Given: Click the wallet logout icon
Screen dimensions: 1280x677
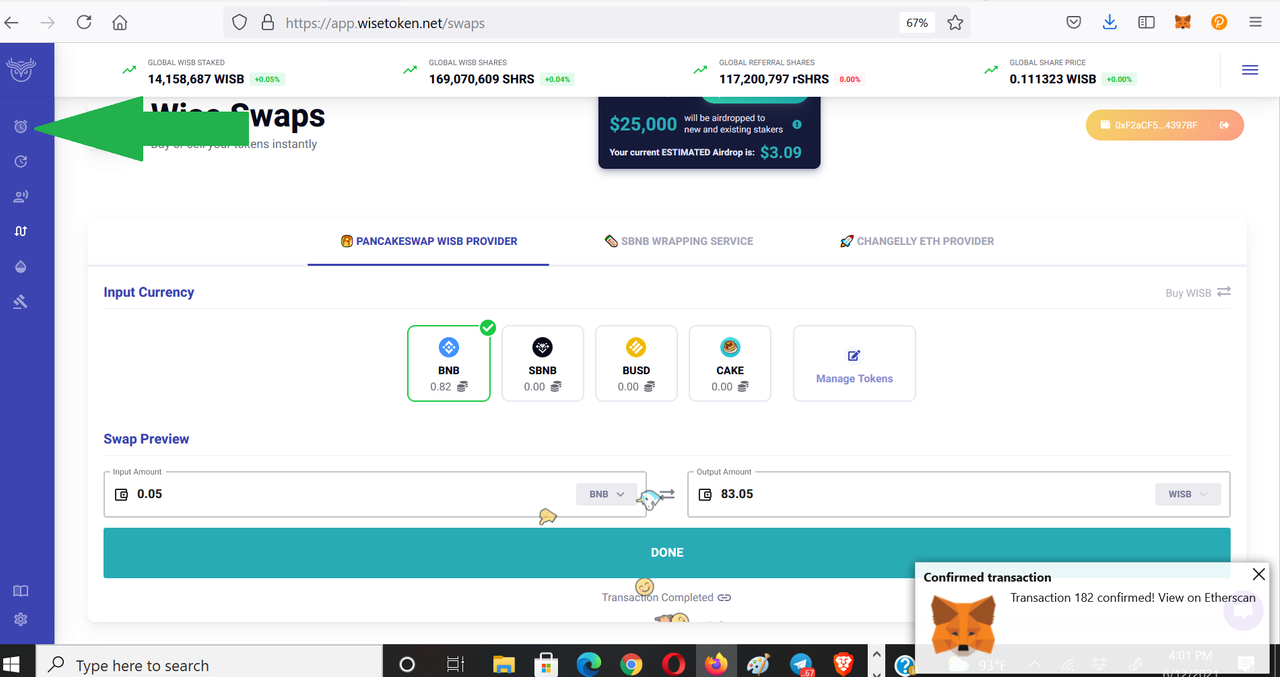Looking at the screenshot, I should click(1224, 125).
